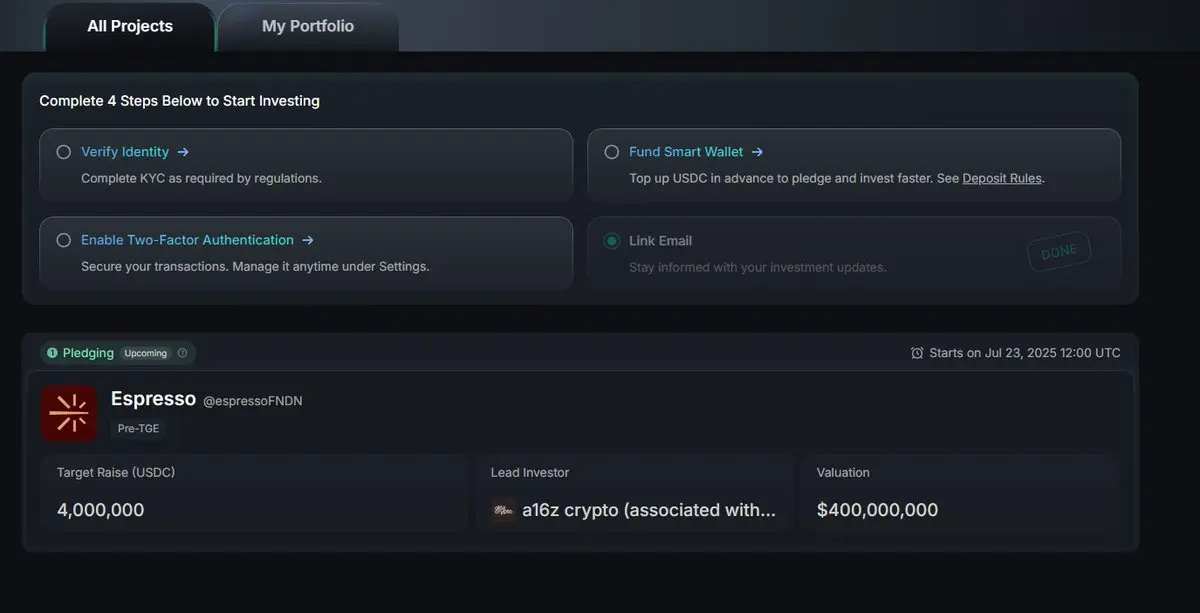
Task: Select the Enable Two-Factor Authentication radio circle
Action: [x=64, y=240]
